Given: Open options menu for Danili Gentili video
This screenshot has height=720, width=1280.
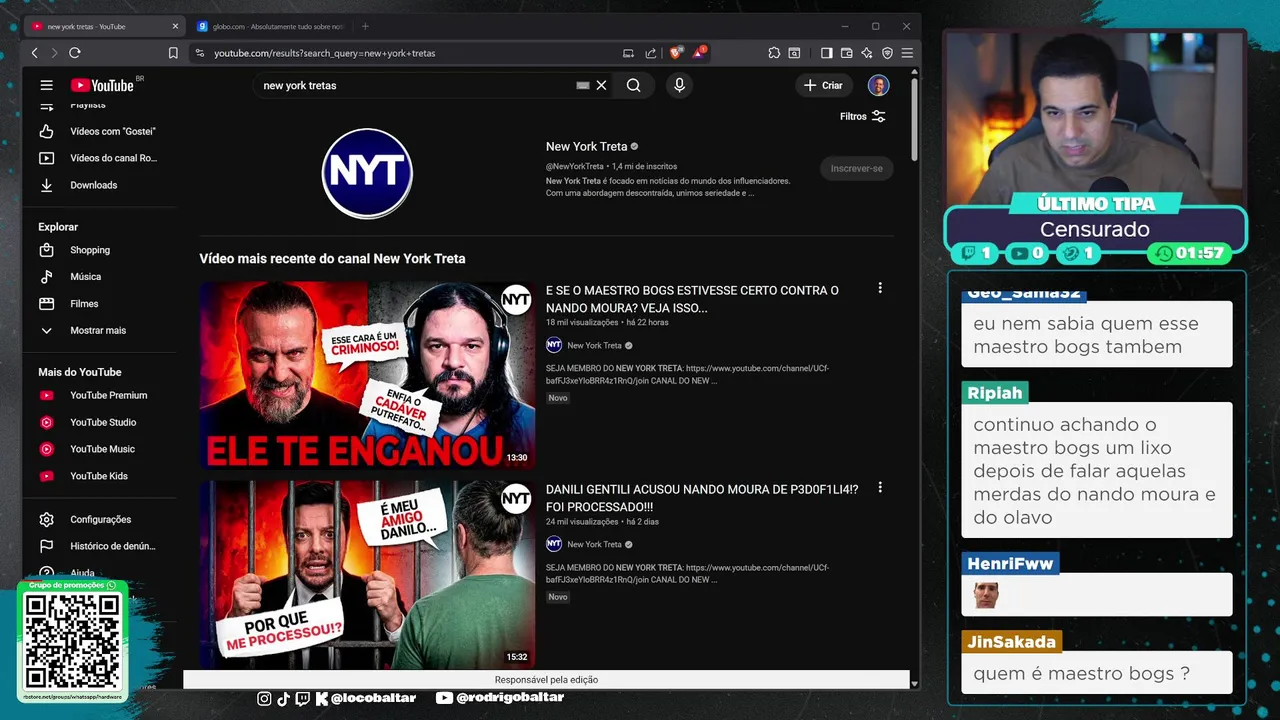Looking at the screenshot, I should pyautogui.click(x=880, y=488).
